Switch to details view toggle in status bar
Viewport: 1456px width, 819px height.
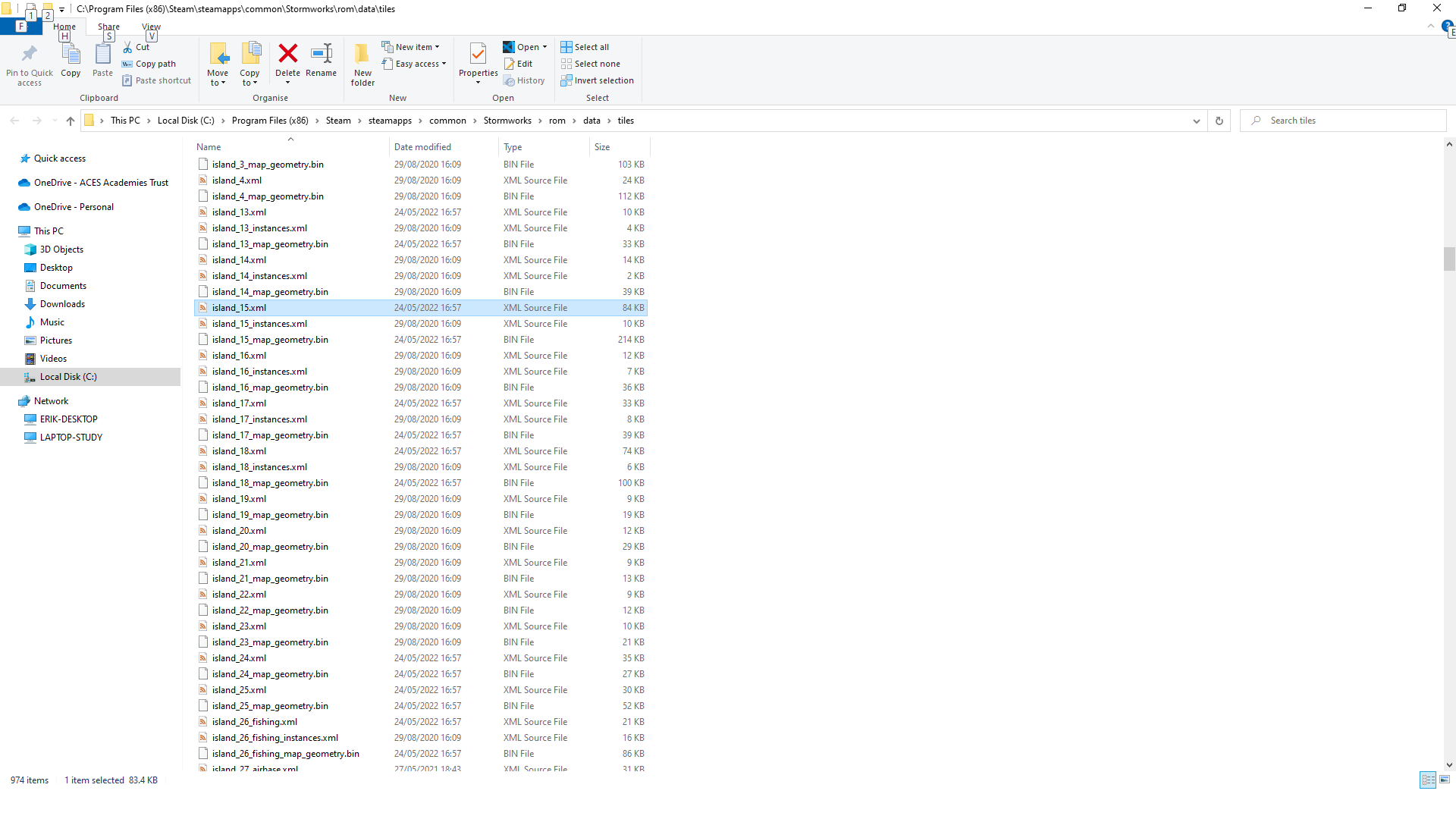(x=1428, y=780)
